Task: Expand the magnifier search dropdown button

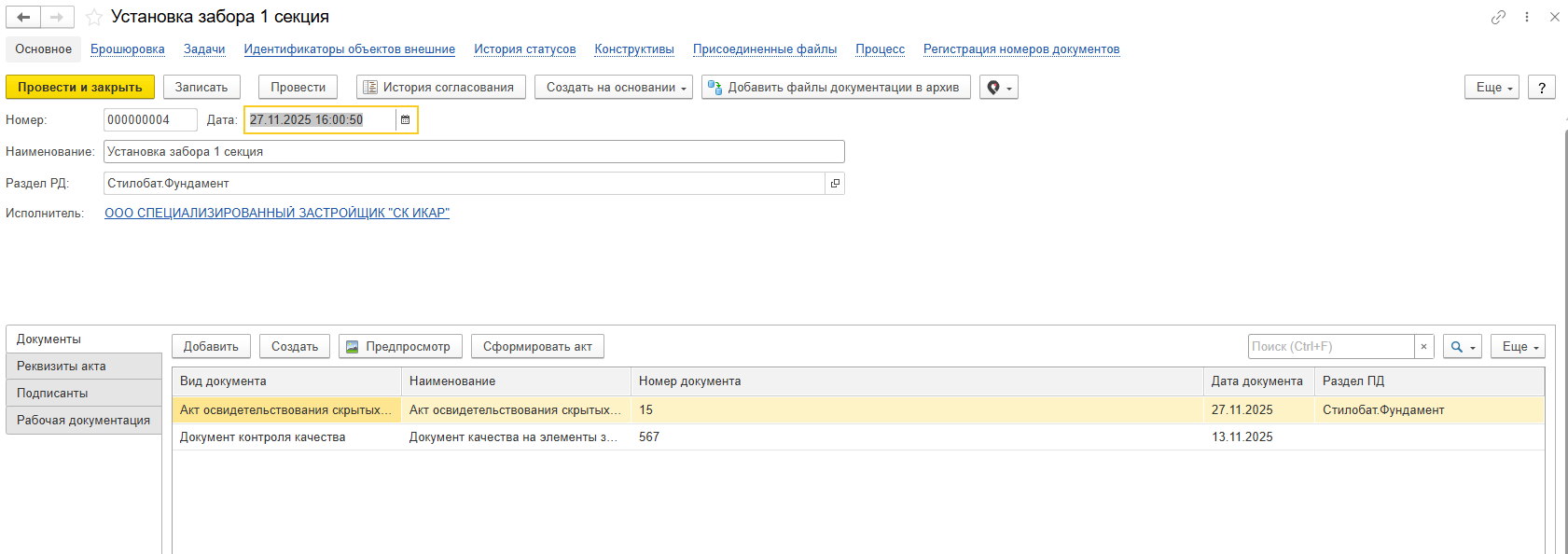Action: point(1463,347)
